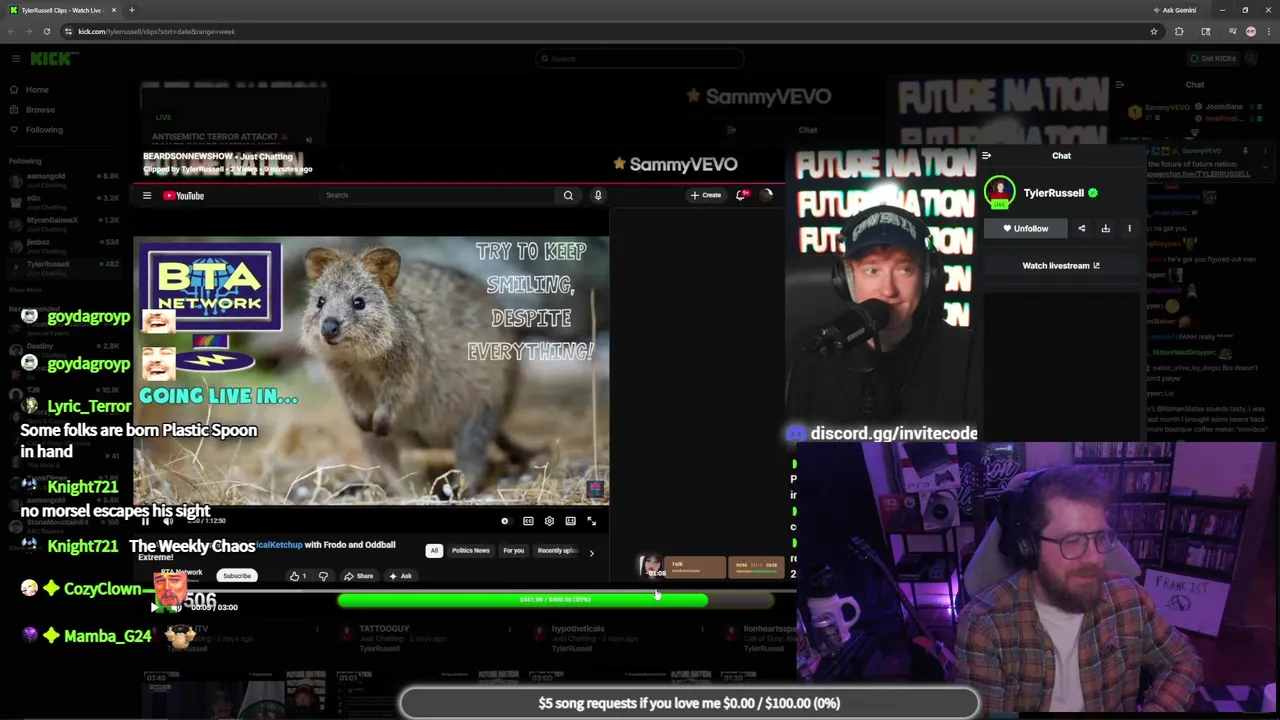Like the YouTube video

[298, 576]
